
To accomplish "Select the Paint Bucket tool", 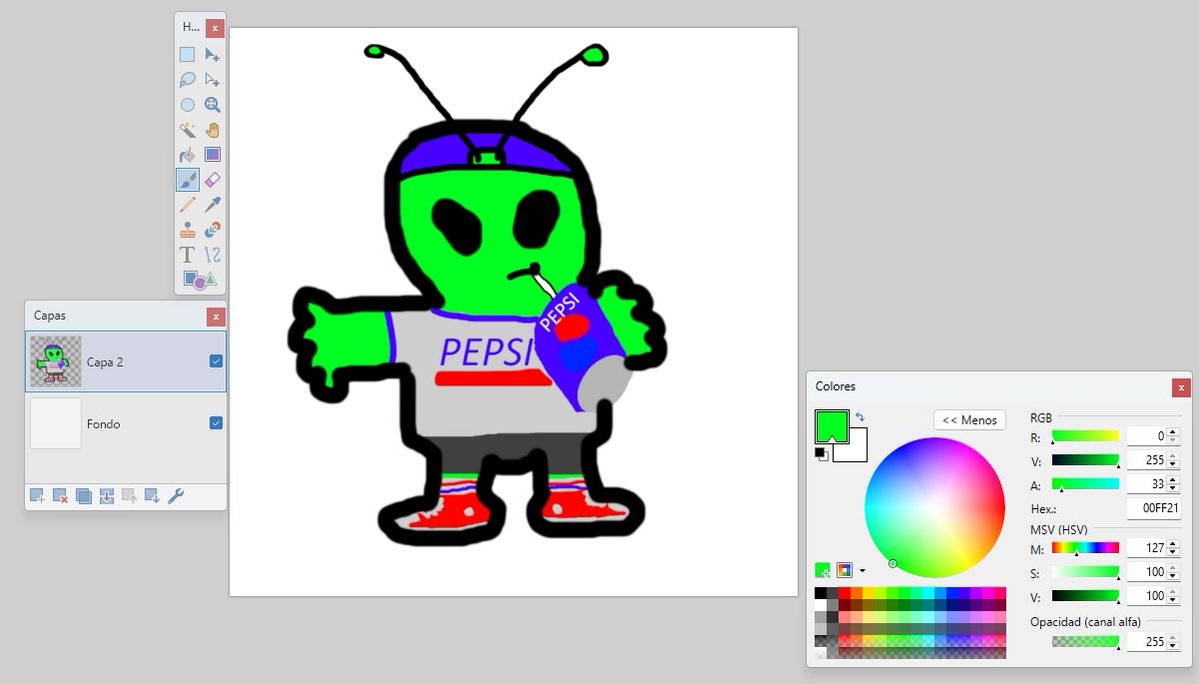I will 187,155.
